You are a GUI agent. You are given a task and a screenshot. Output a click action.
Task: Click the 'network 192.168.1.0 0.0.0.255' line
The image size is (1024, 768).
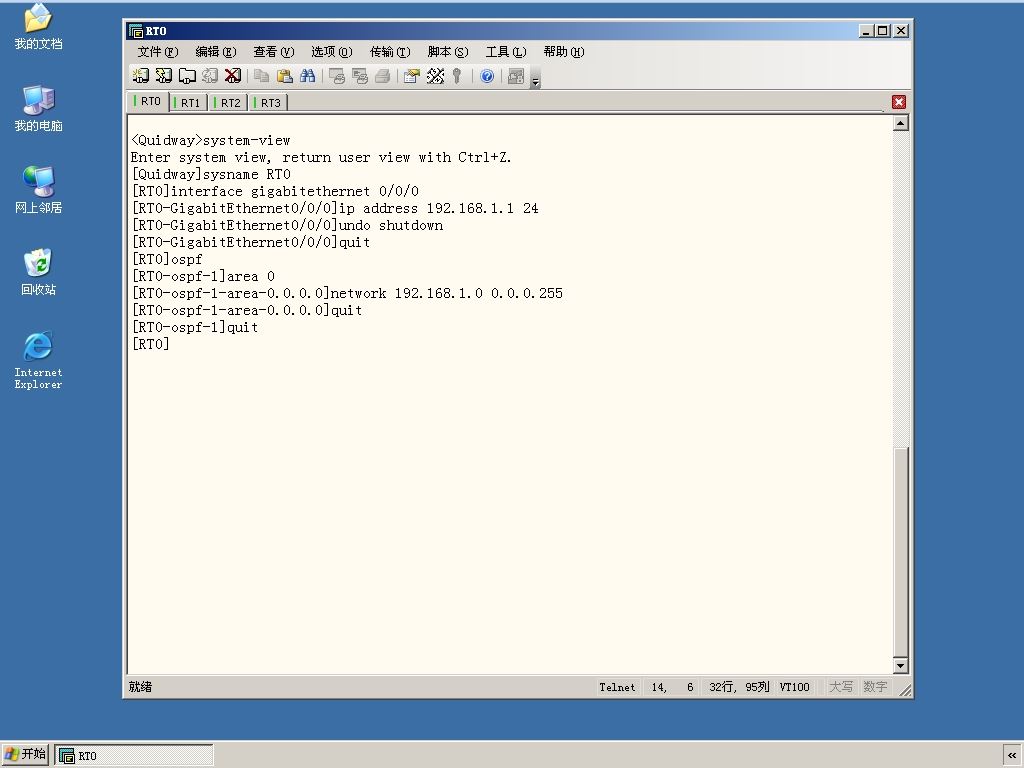coord(347,293)
